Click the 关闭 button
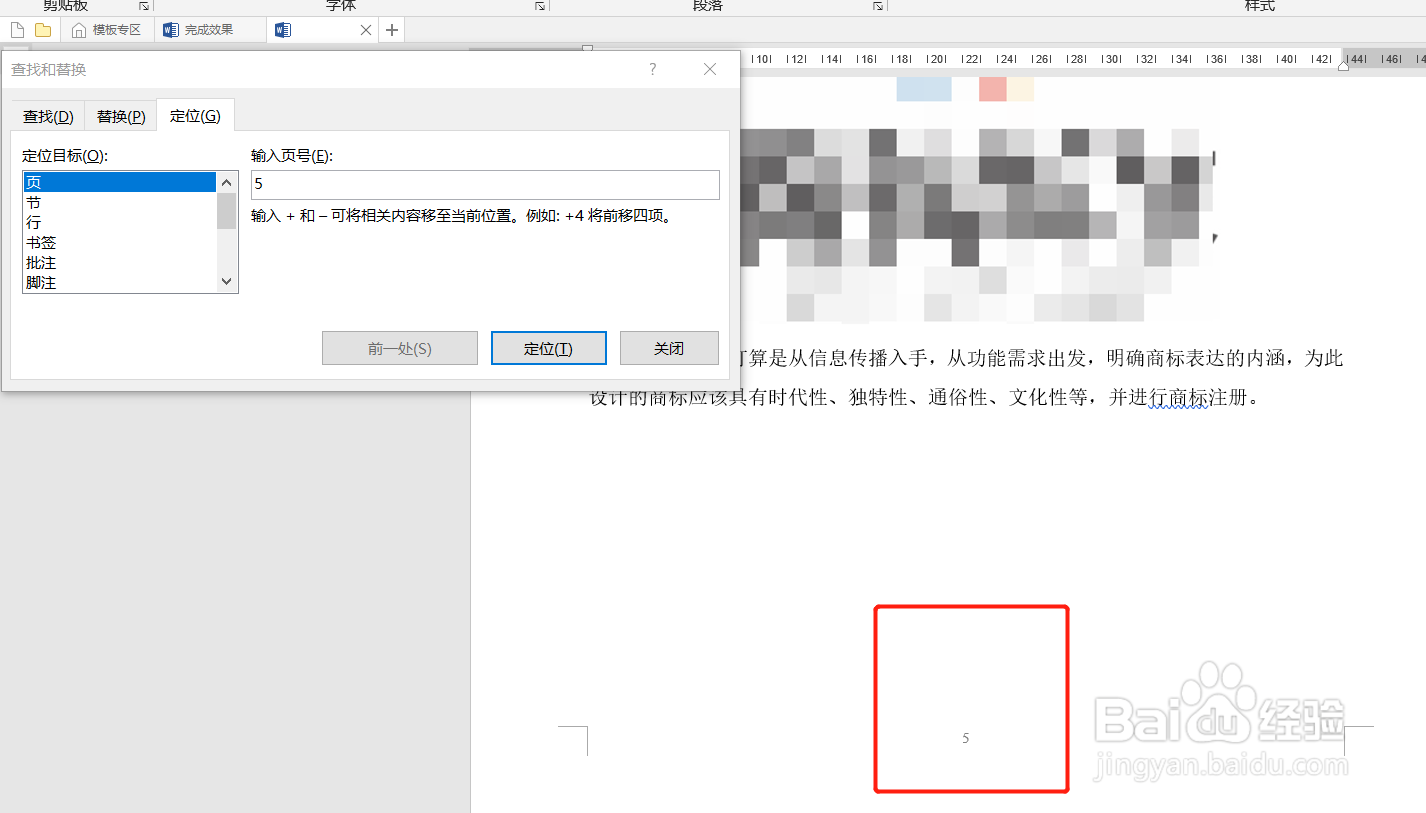The width and height of the screenshot is (1426, 813). pyautogui.click(x=669, y=348)
